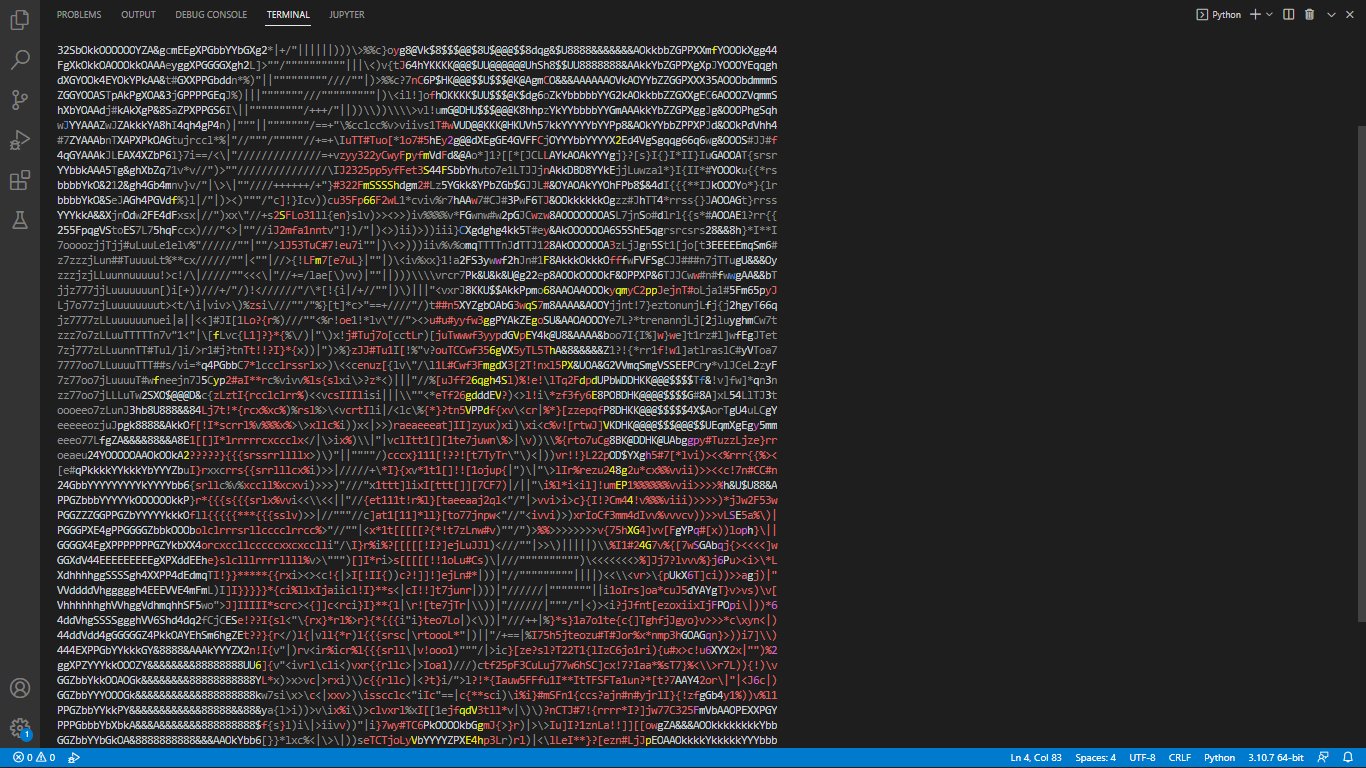Create a new terminal with the plus icon
This screenshot has height=768, width=1366.
[x=1255, y=15]
